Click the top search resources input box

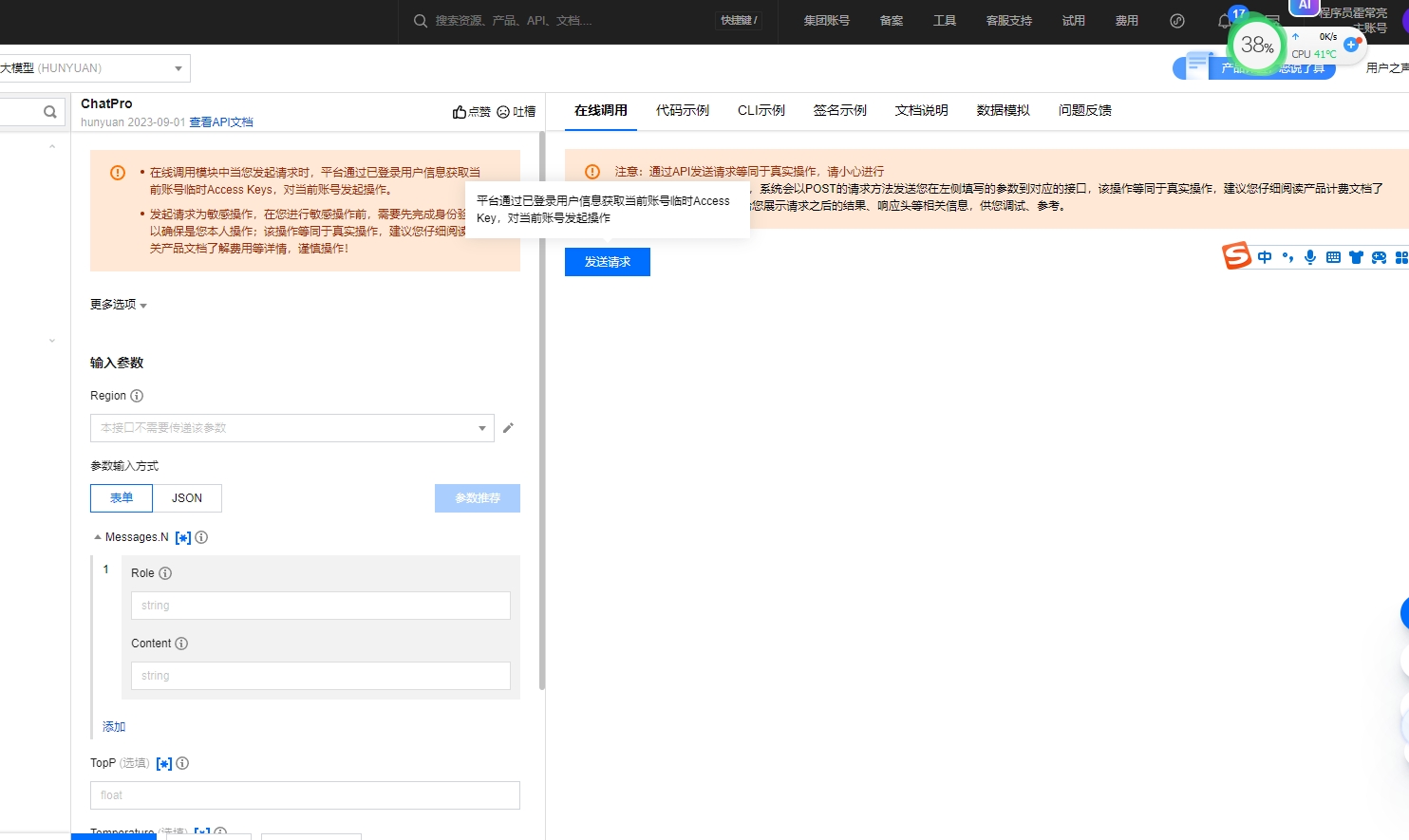[570, 21]
